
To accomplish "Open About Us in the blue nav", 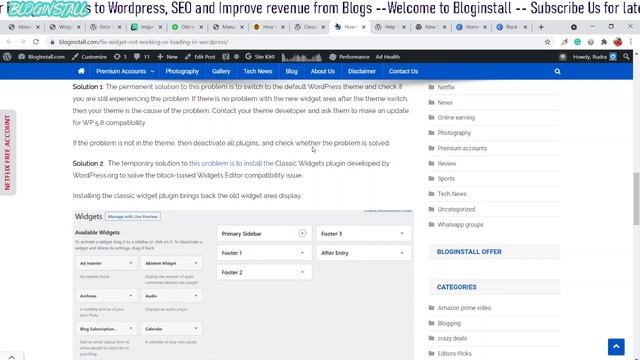I will (322, 71).
